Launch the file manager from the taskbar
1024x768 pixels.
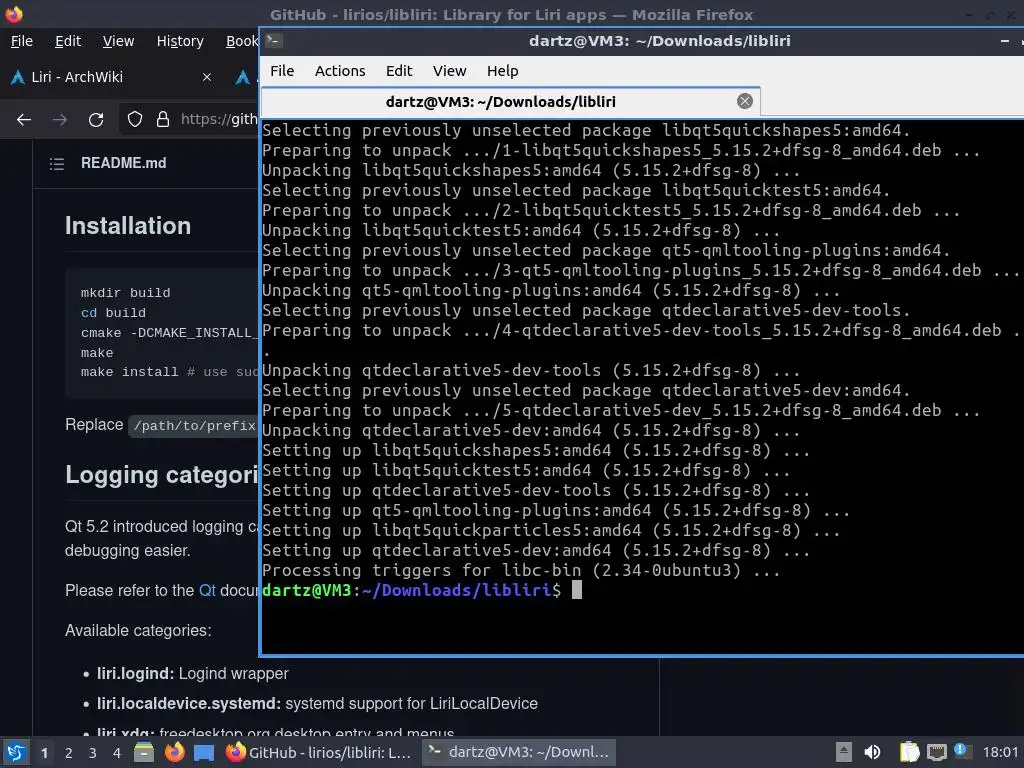(x=144, y=752)
